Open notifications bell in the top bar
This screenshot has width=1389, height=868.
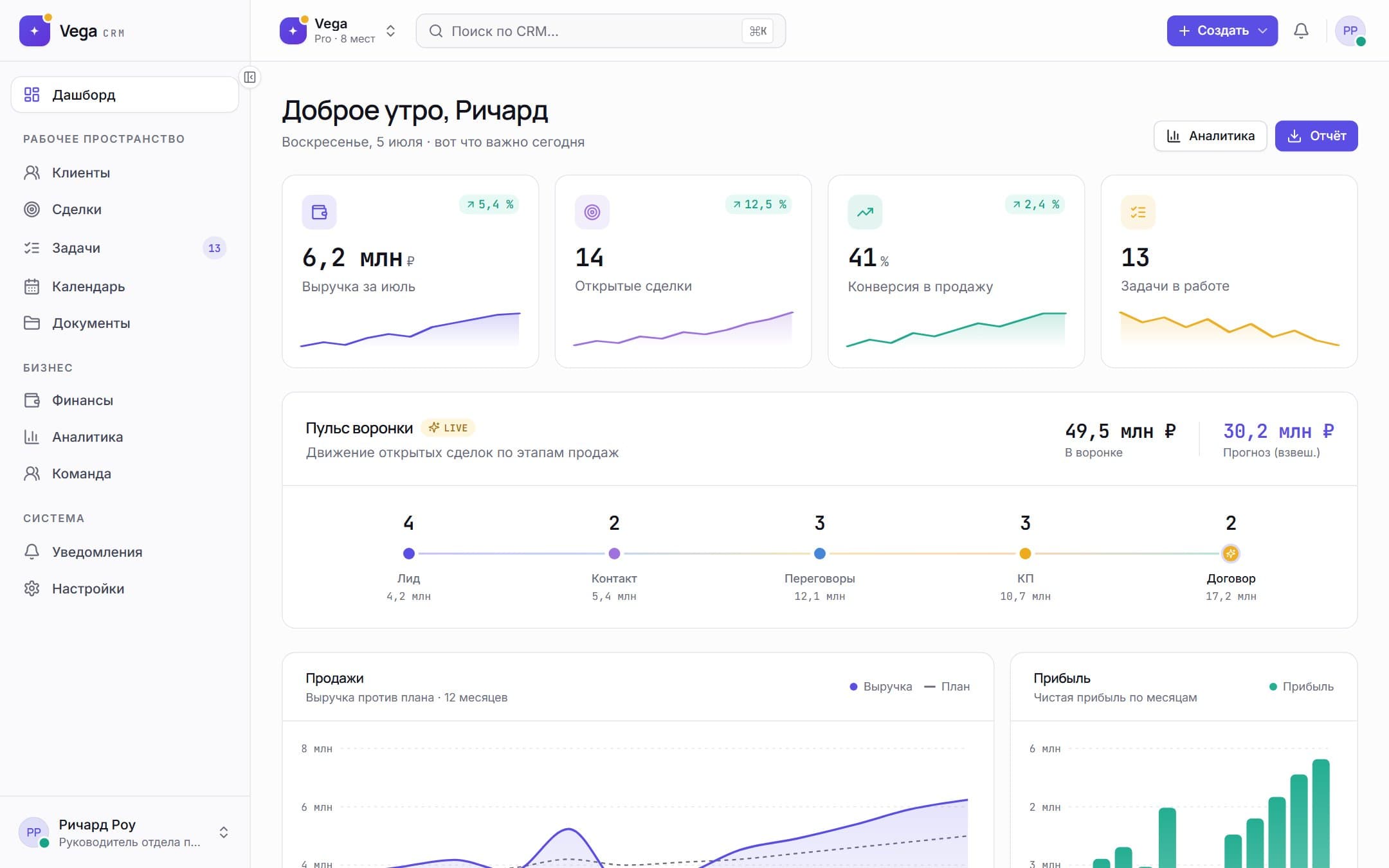[x=1301, y=31]
